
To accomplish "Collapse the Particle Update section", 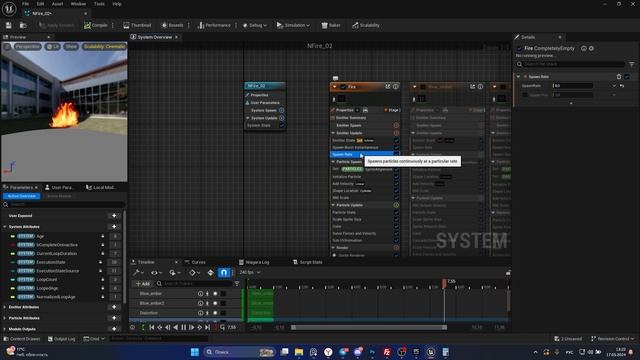I will pos(333,205).
